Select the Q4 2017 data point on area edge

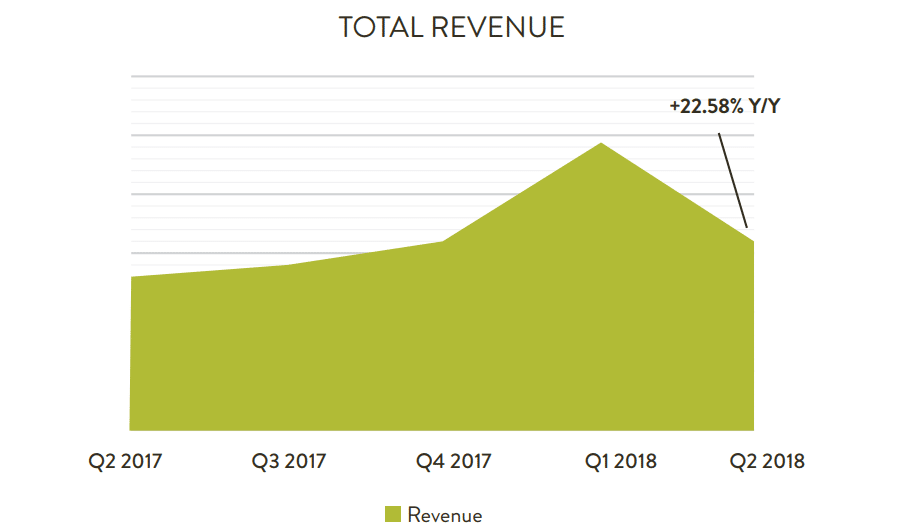tap(443, 241)
